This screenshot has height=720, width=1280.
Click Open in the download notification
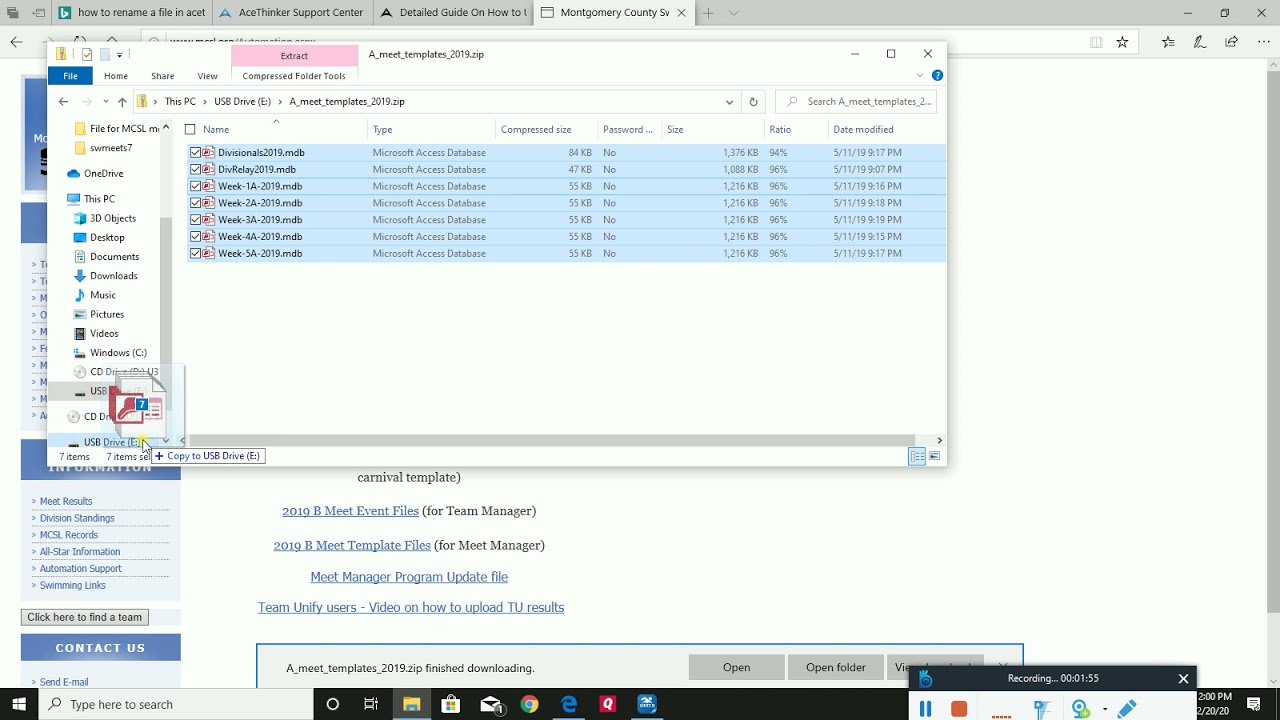pos(737,667)
